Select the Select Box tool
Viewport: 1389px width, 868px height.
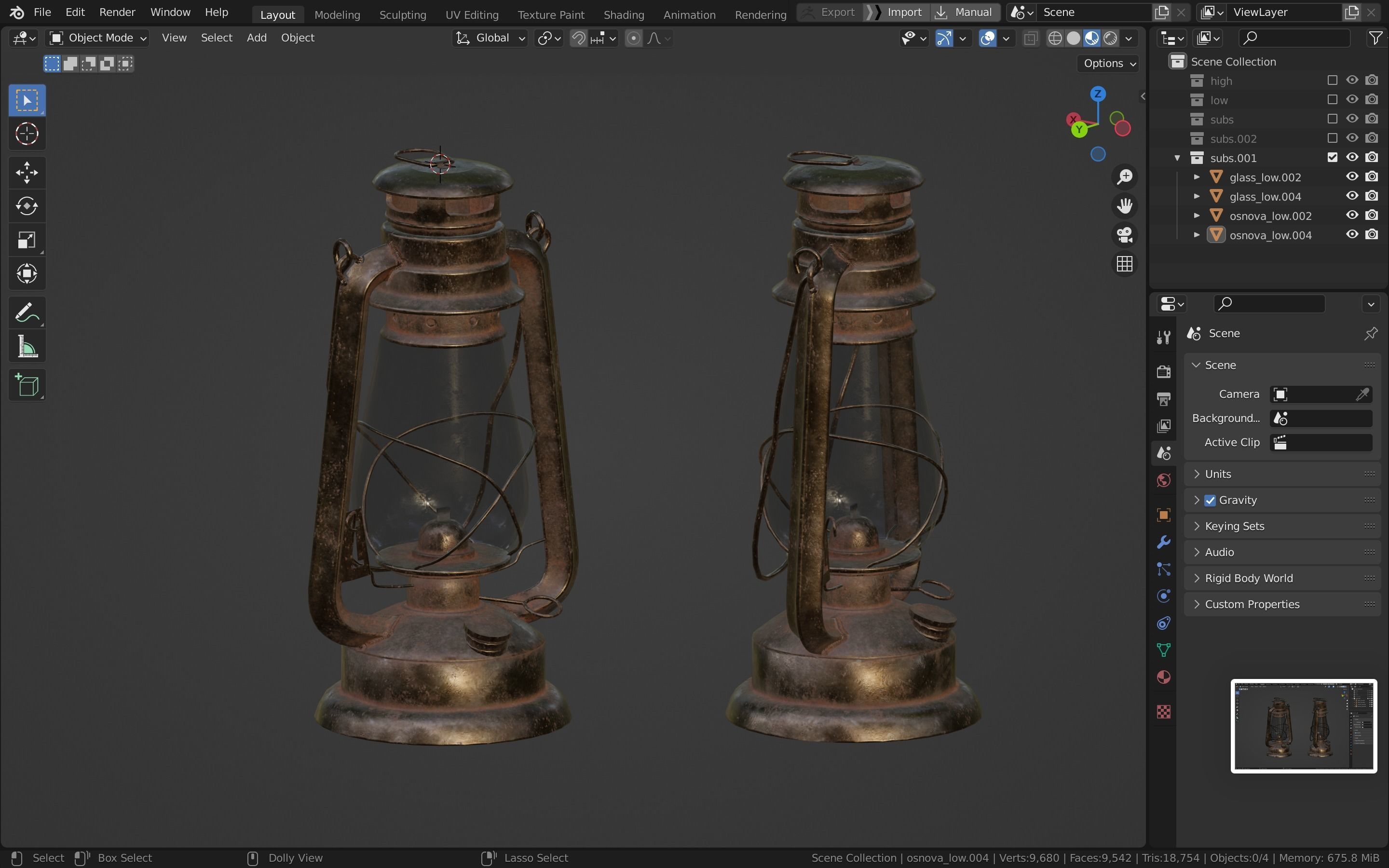27,100
